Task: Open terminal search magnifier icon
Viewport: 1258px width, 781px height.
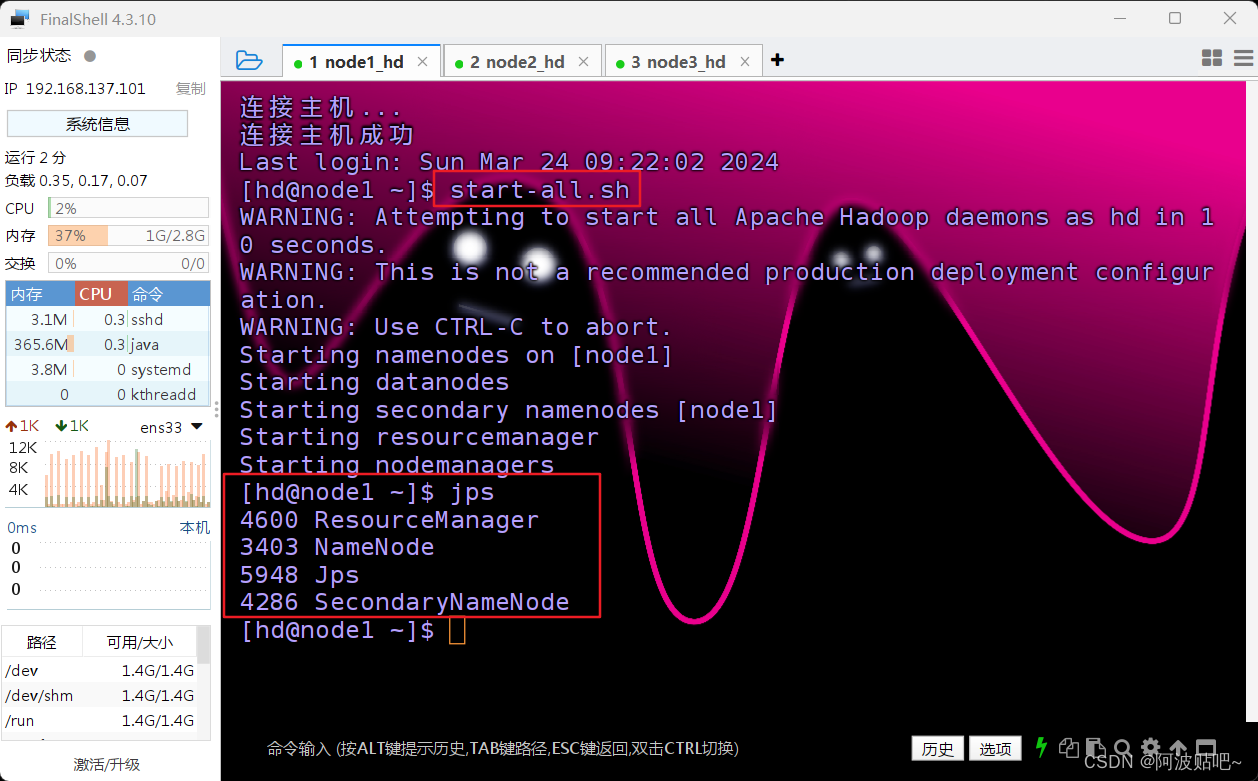Action: click(1123, 748)
